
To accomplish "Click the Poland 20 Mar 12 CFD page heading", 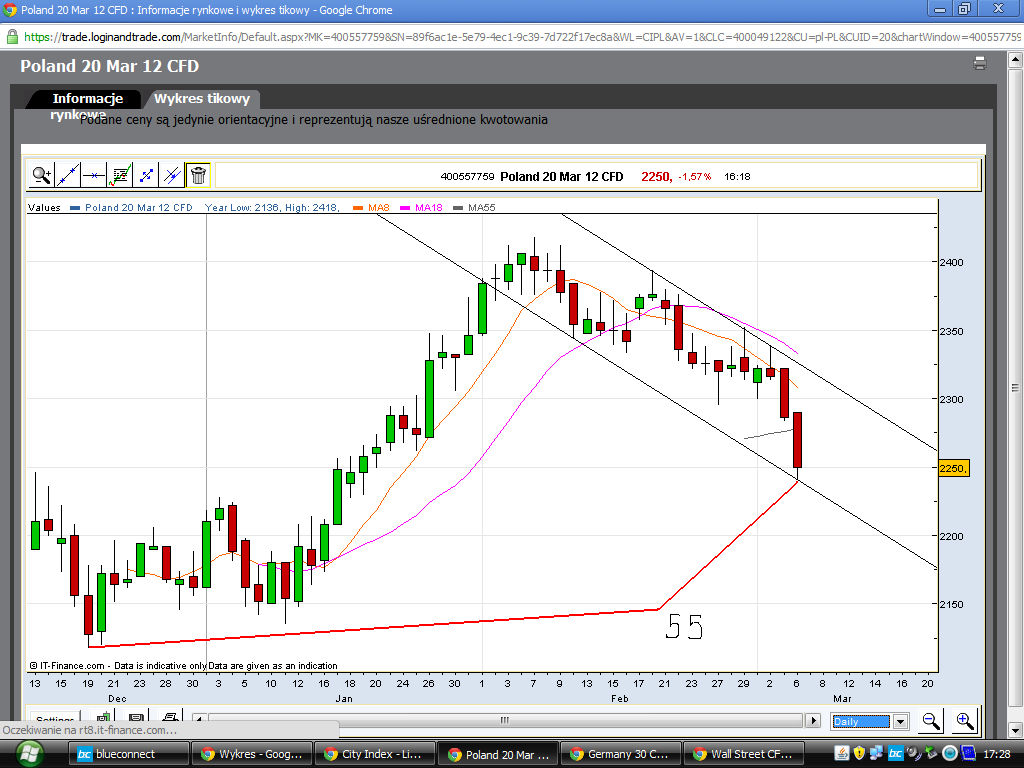I will pyautogui.click(x=109, y=66).
